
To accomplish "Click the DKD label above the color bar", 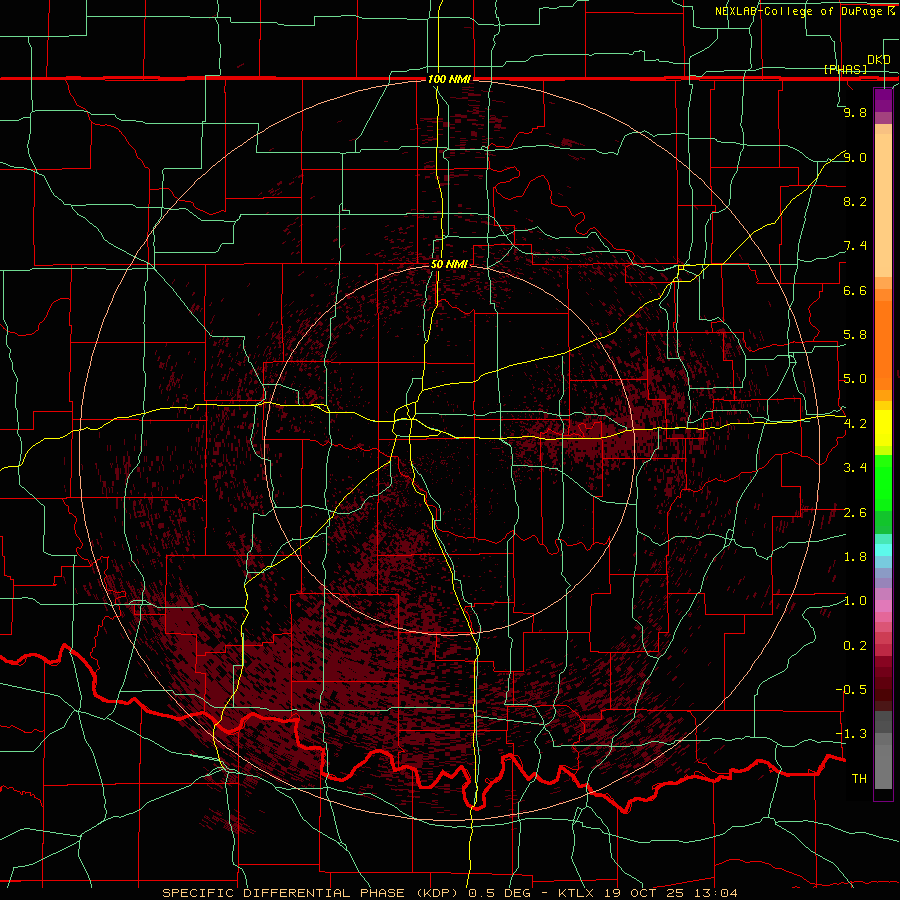I will pyautogui.click(x=878, y=60).
